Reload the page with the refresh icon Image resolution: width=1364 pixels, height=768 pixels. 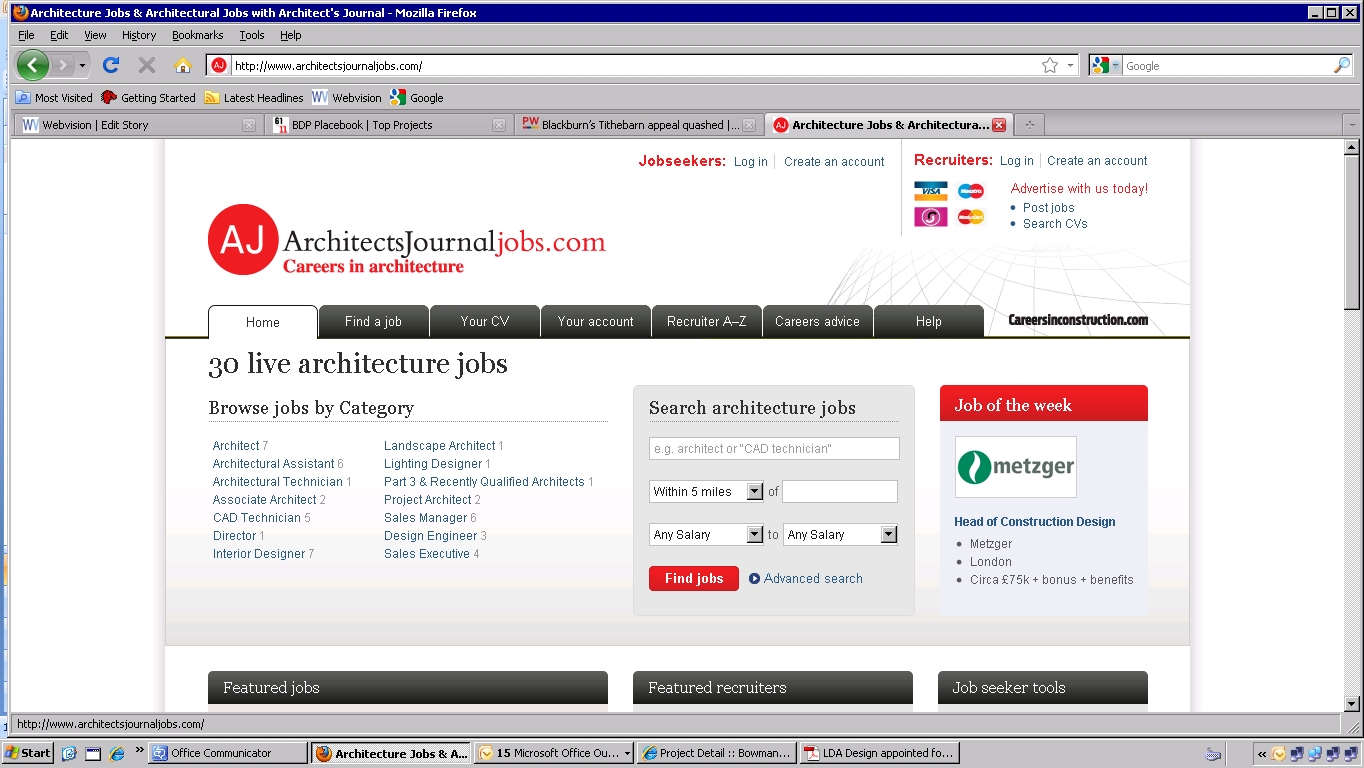[x=111, y=65]
